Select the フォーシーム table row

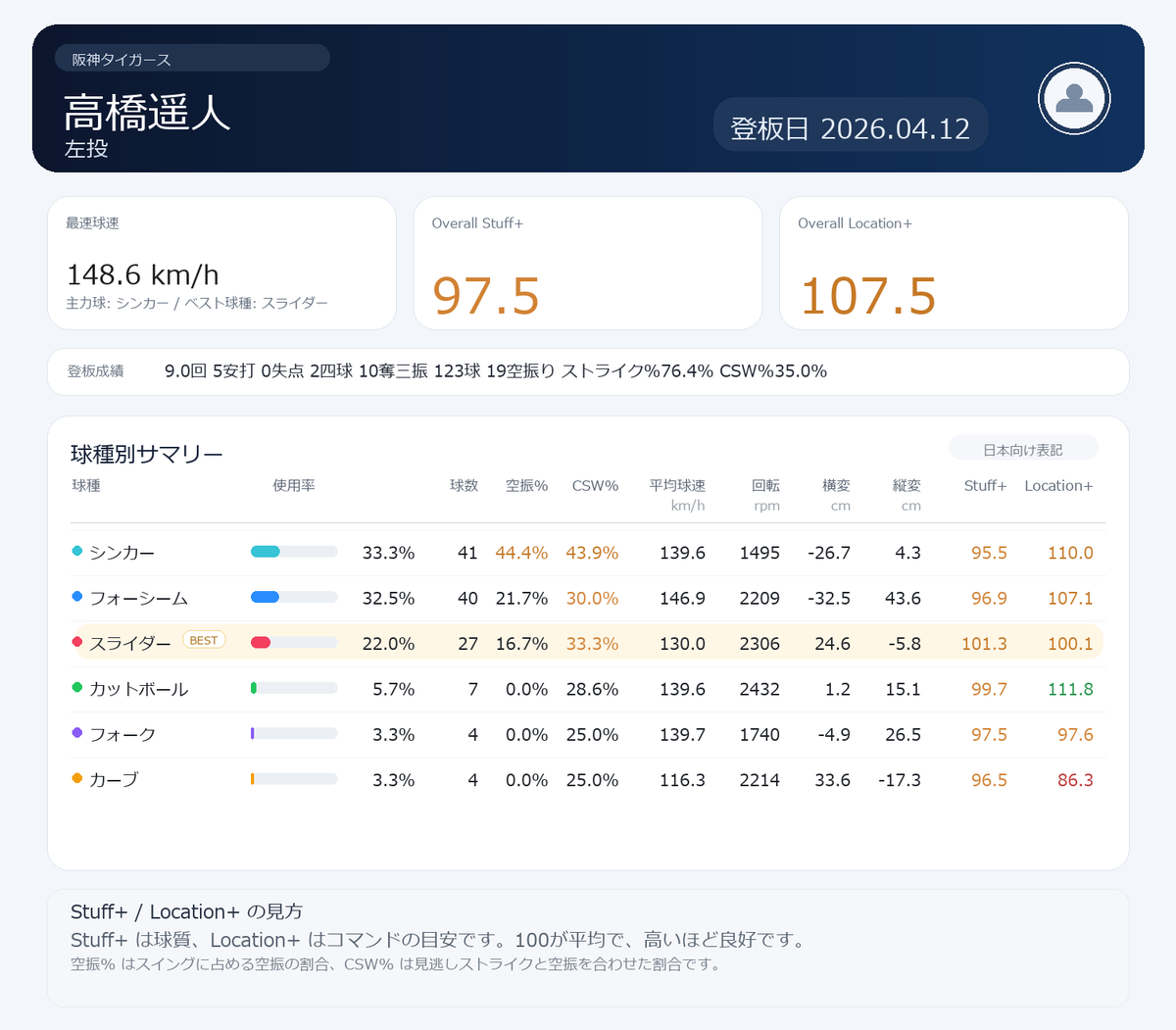[x=588, y=598]
